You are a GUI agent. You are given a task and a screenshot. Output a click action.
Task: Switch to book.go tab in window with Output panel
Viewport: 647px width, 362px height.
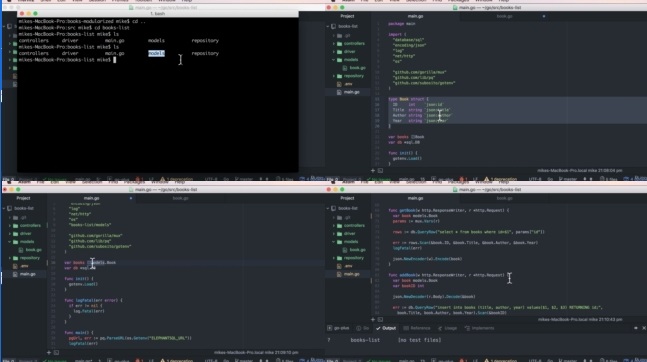[x=504, y=198]
